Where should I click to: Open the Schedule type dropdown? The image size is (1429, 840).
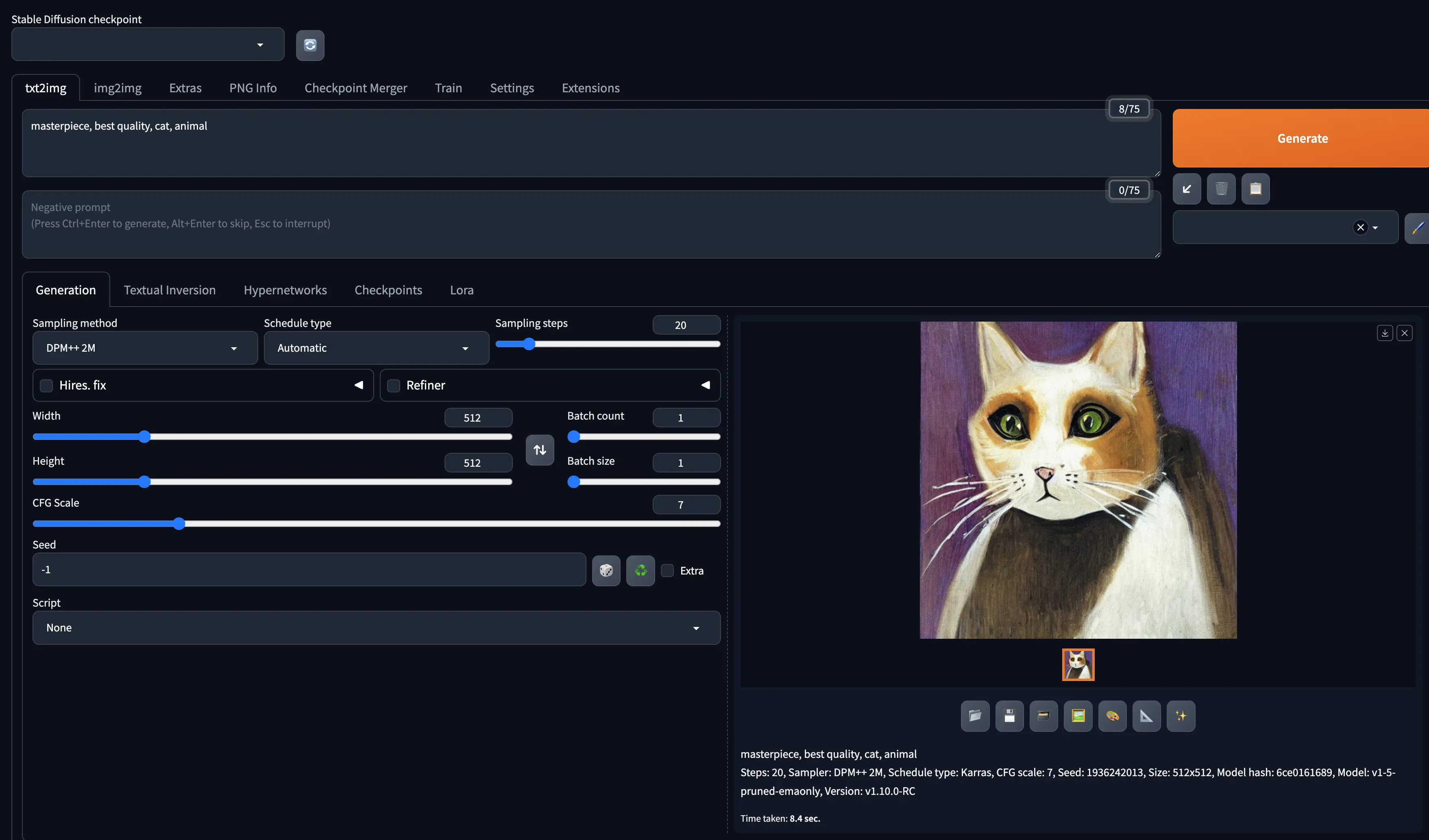coord(376,348)
